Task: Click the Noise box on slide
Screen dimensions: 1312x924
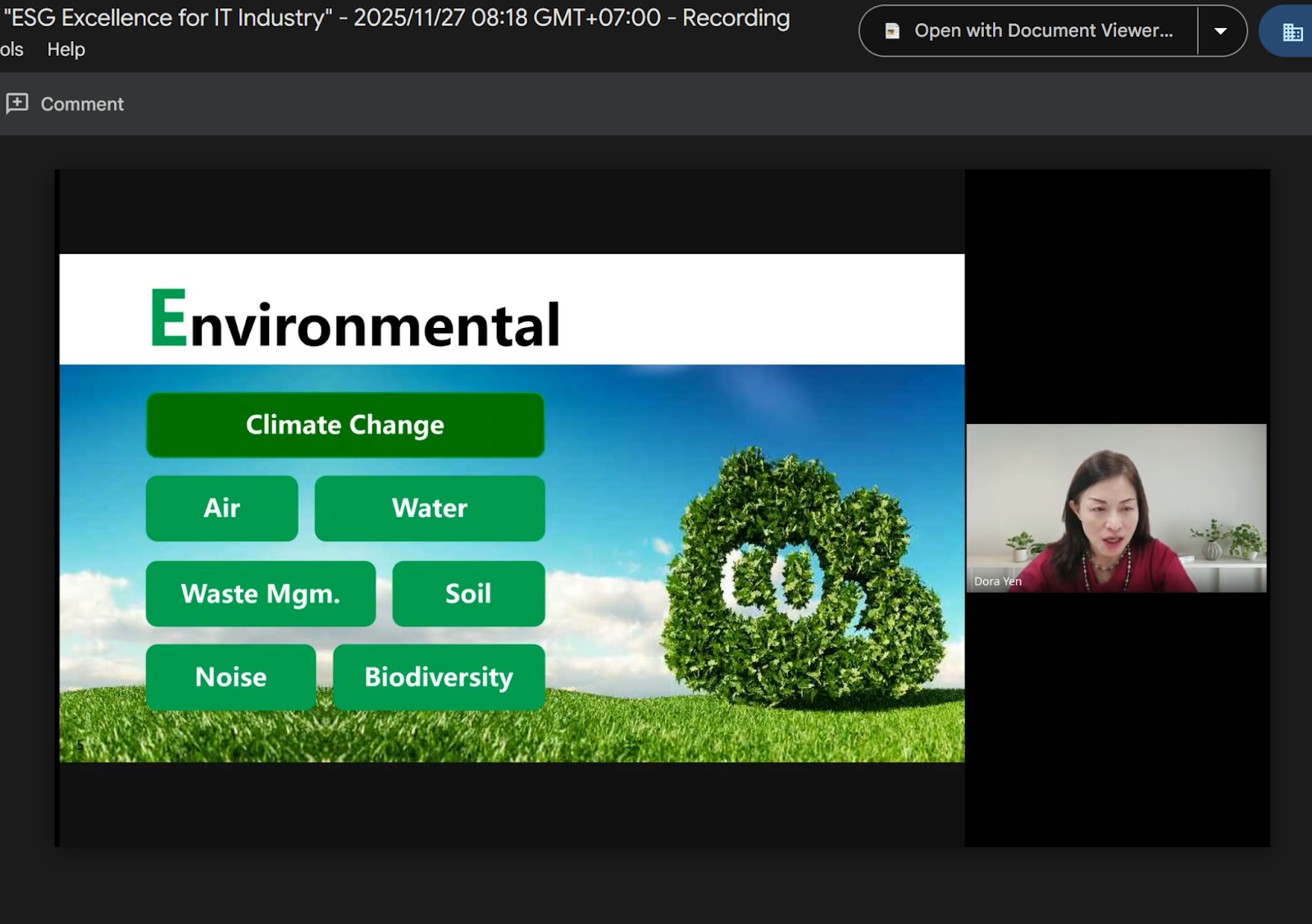Action: click(x=231, y=677)
